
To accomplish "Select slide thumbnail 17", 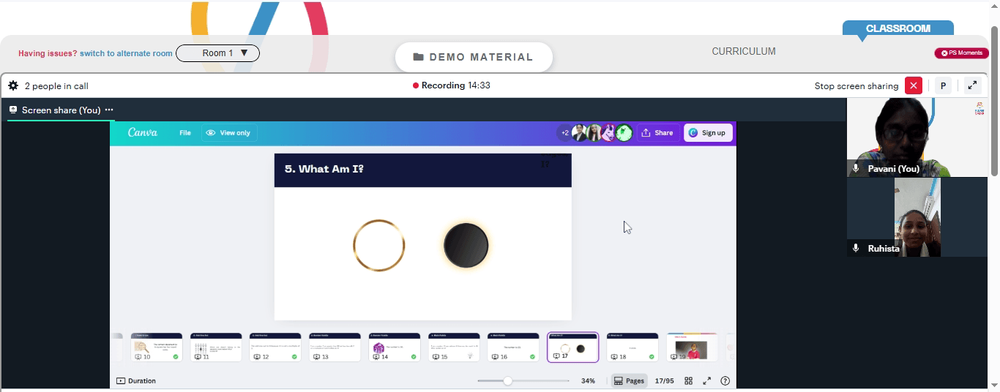I will pos(573,347).
